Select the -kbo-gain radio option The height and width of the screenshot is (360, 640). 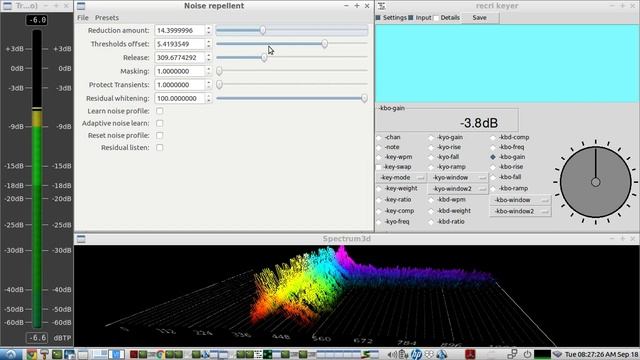tap(493, 157)
